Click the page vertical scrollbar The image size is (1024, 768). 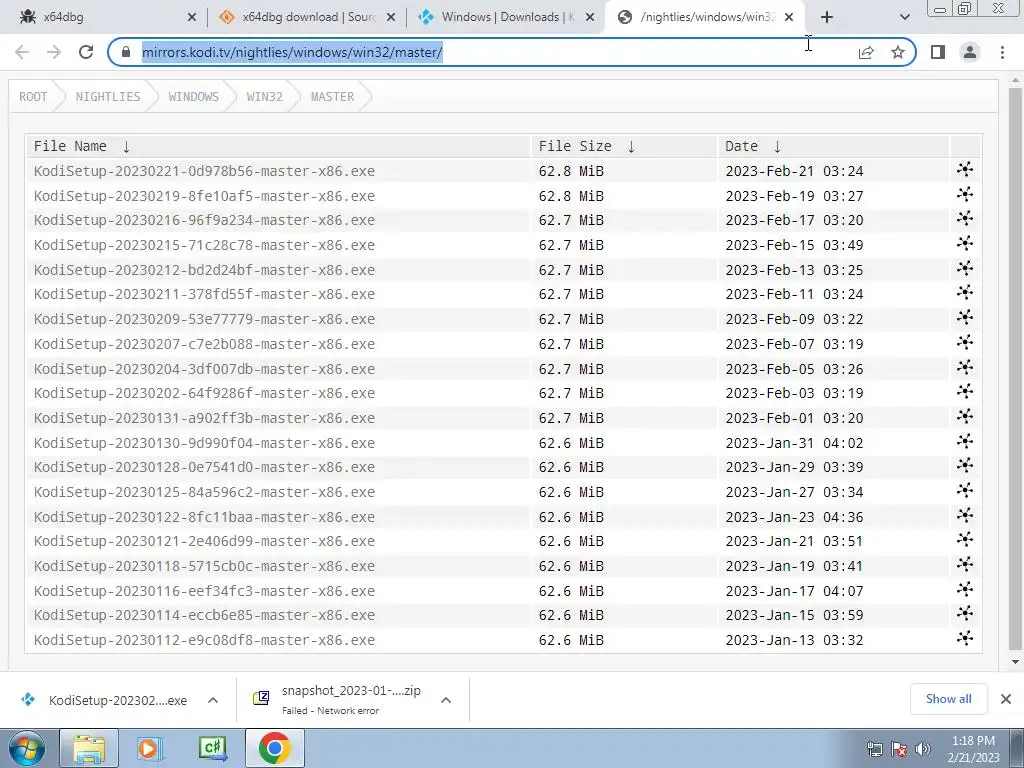[x=1015, y=369]
